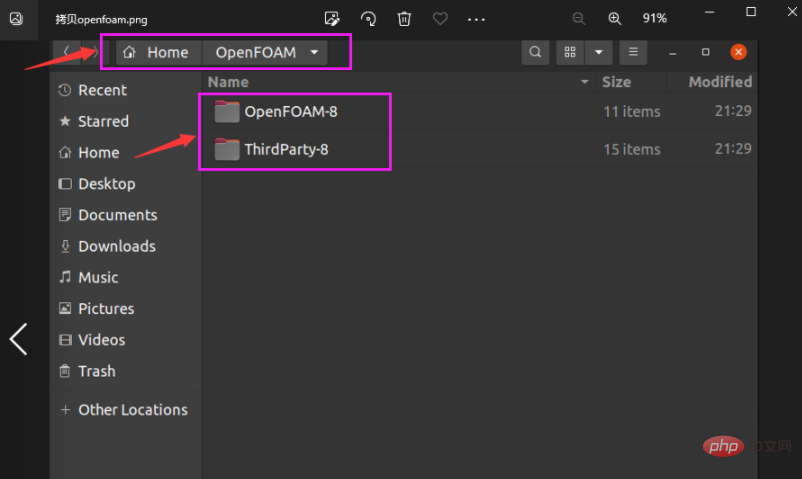Click the 拷贝openfoam.png file title

pos(101,19)
